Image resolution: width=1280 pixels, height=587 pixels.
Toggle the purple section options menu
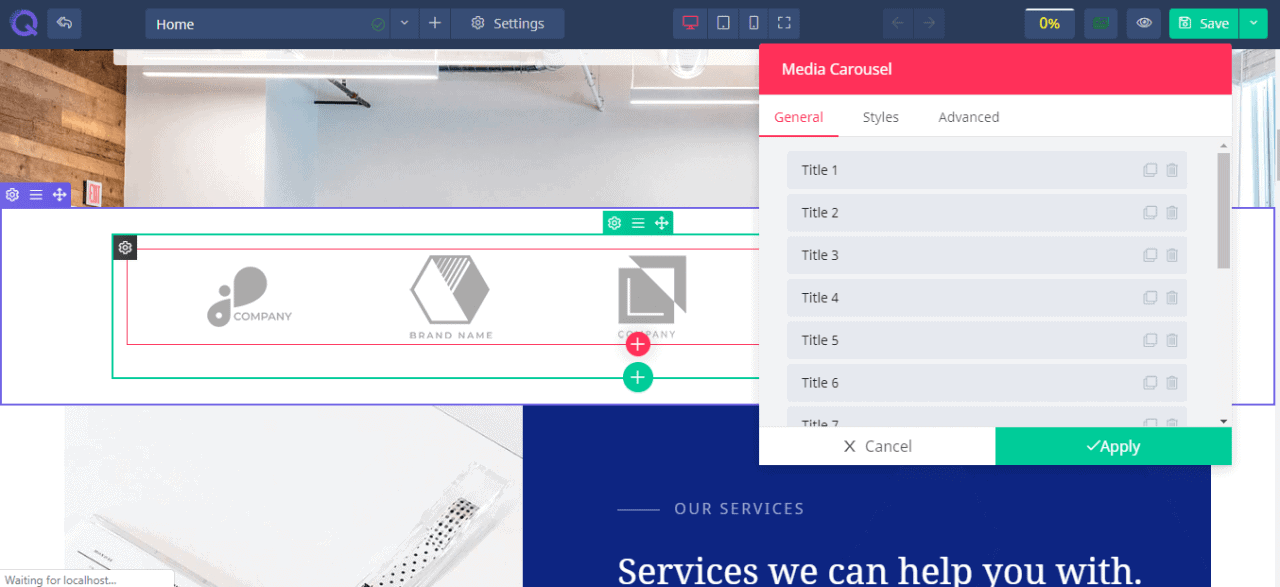click(36, 195)
